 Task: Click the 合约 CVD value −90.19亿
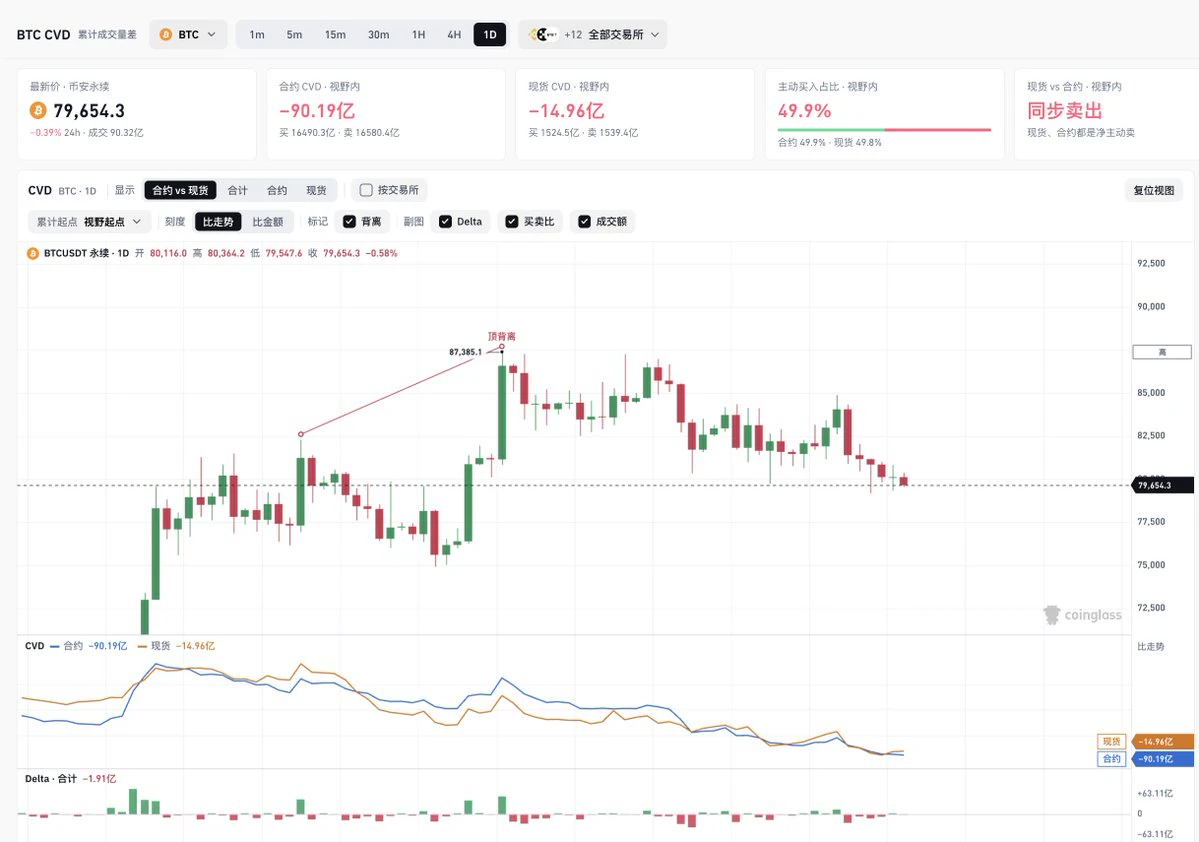pos(317,111)
